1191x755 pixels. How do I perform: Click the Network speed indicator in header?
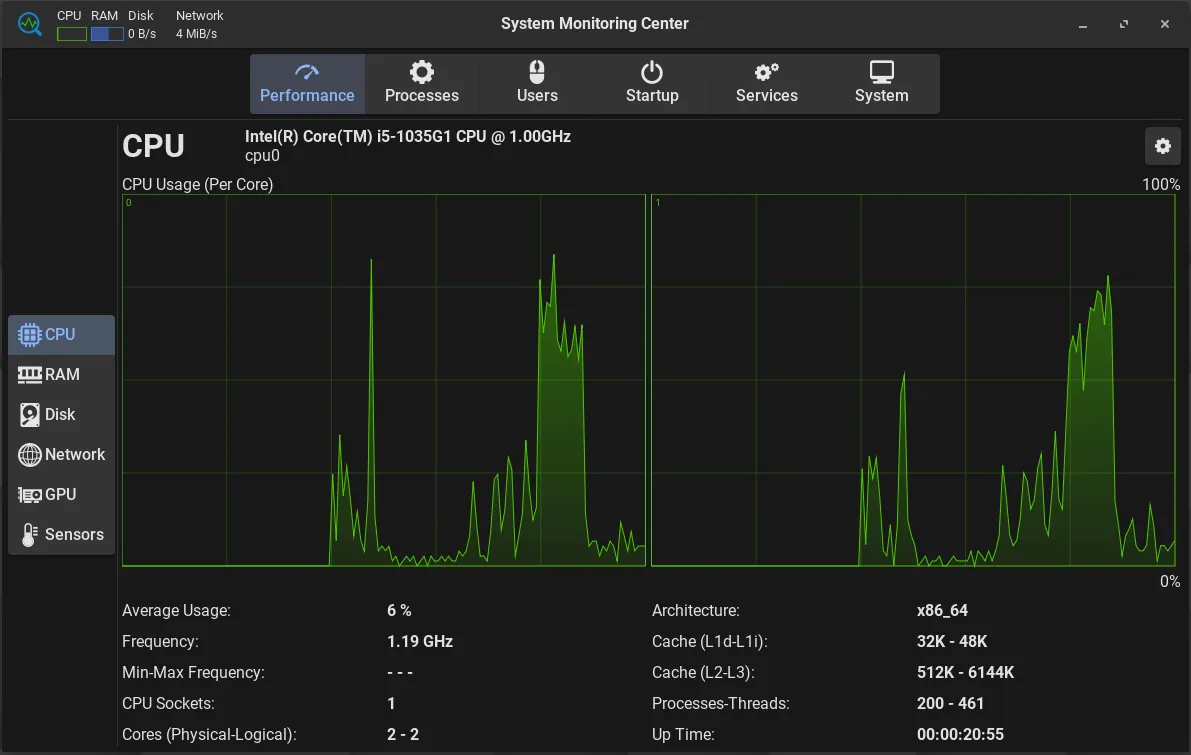(x=198, y=34)
